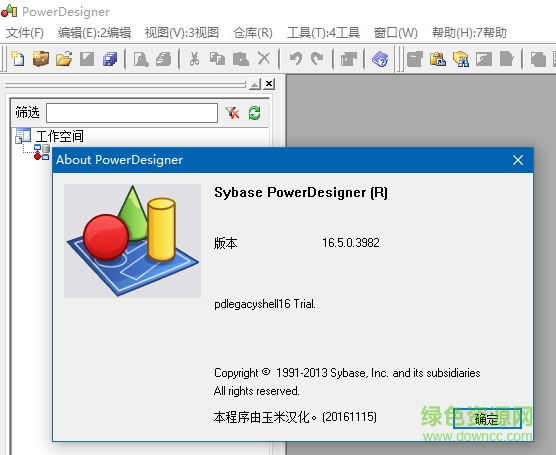Click the Open folder toolbar icon
The height and width of the screenshot is (455, 556).
coord(64,59)
